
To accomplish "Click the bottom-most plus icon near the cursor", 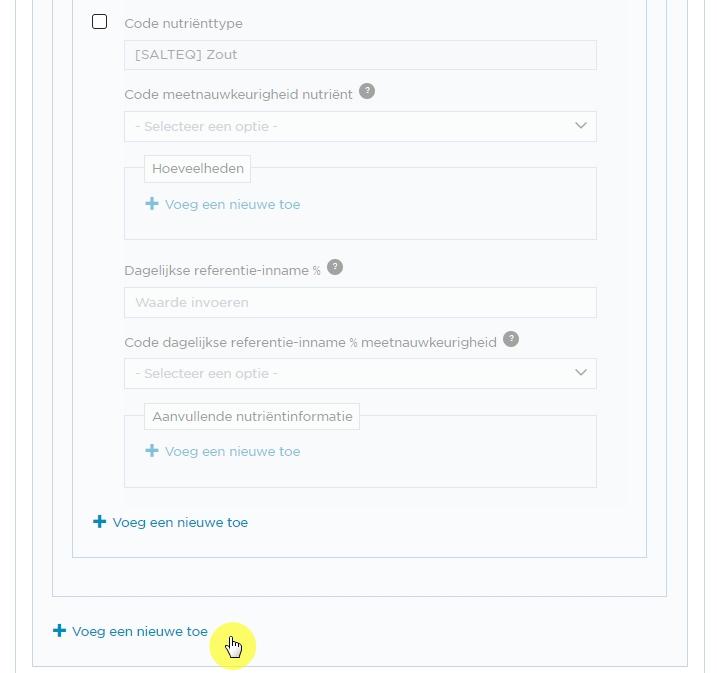I will (x=59, y=631).
